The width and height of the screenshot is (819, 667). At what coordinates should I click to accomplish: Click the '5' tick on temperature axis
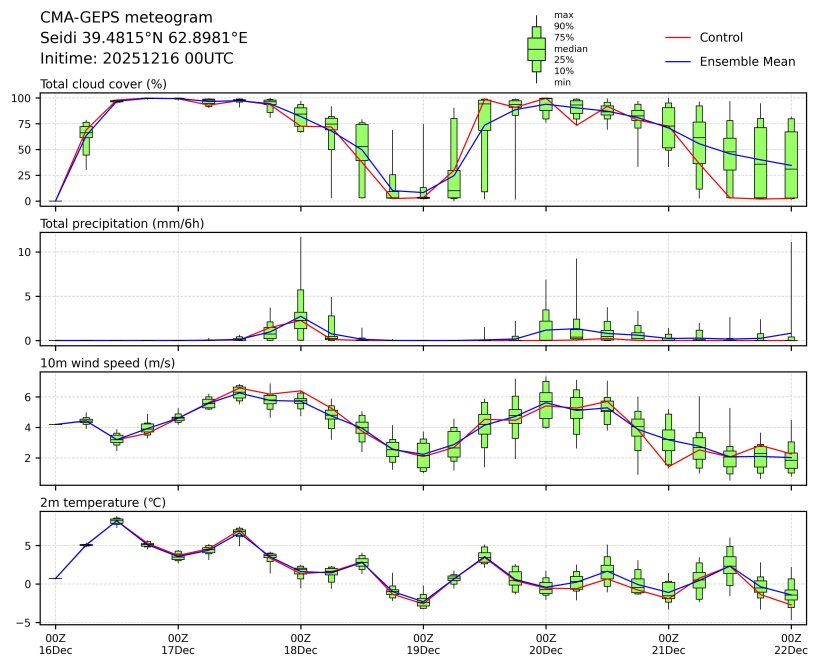[x=28, y=546]
